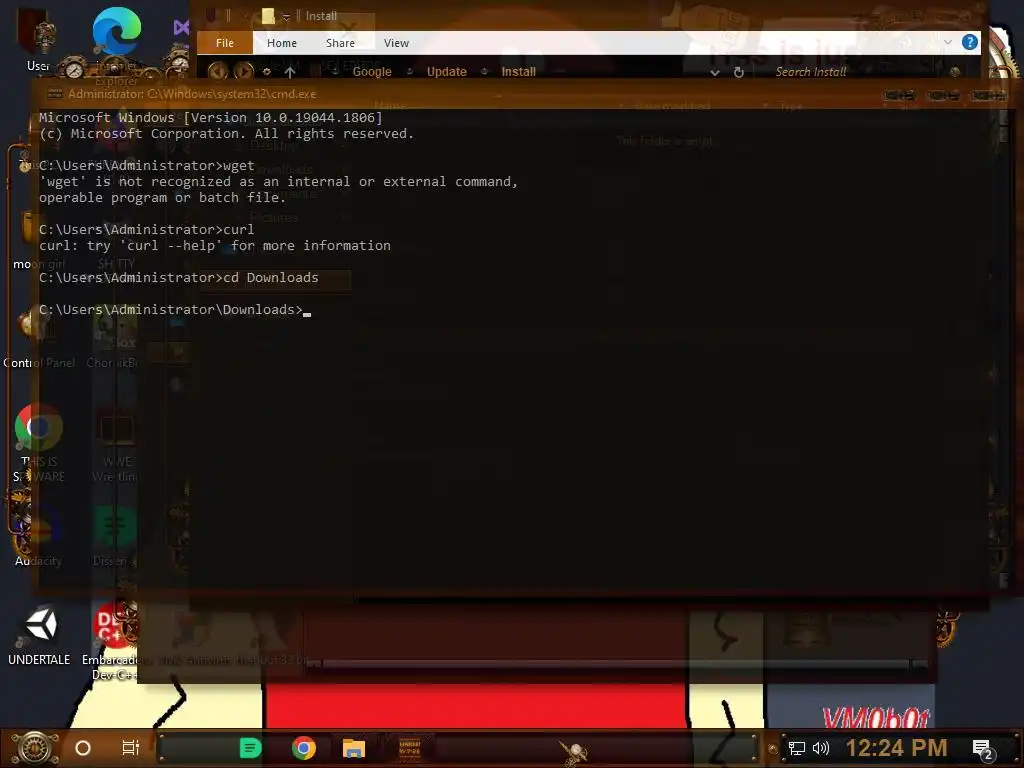Viewport: 1024px width, 768px height.
Task: Select Update in the address path
Action: 447,72
